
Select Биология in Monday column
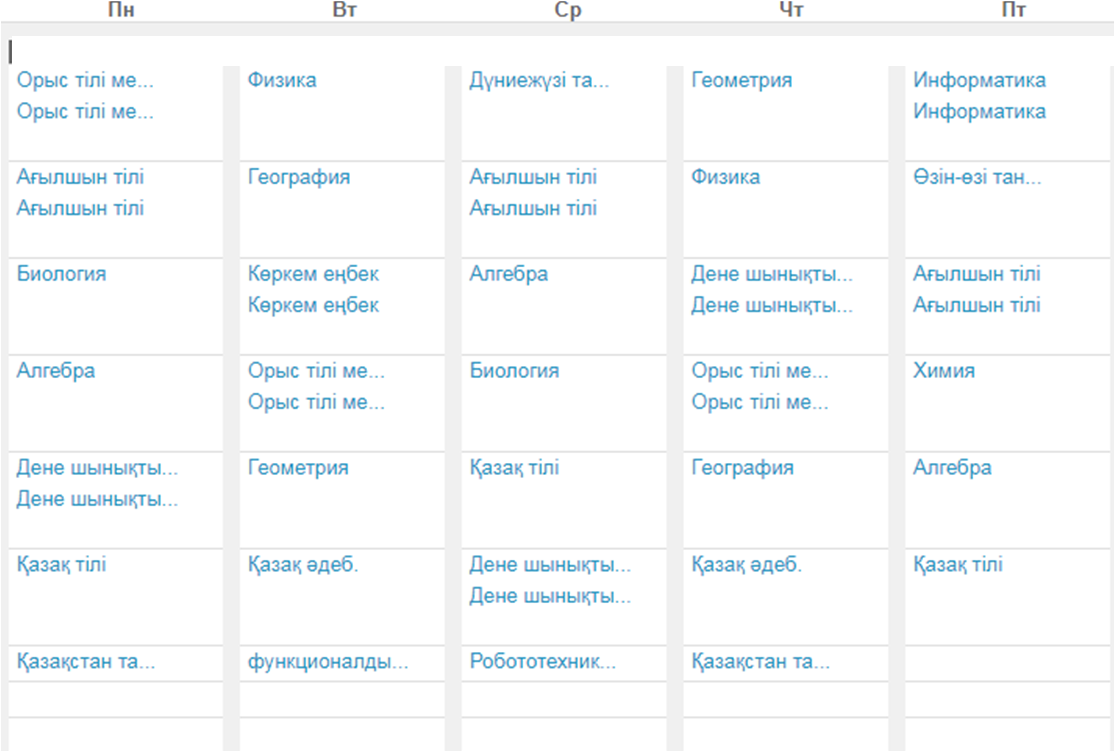point(61,274)
